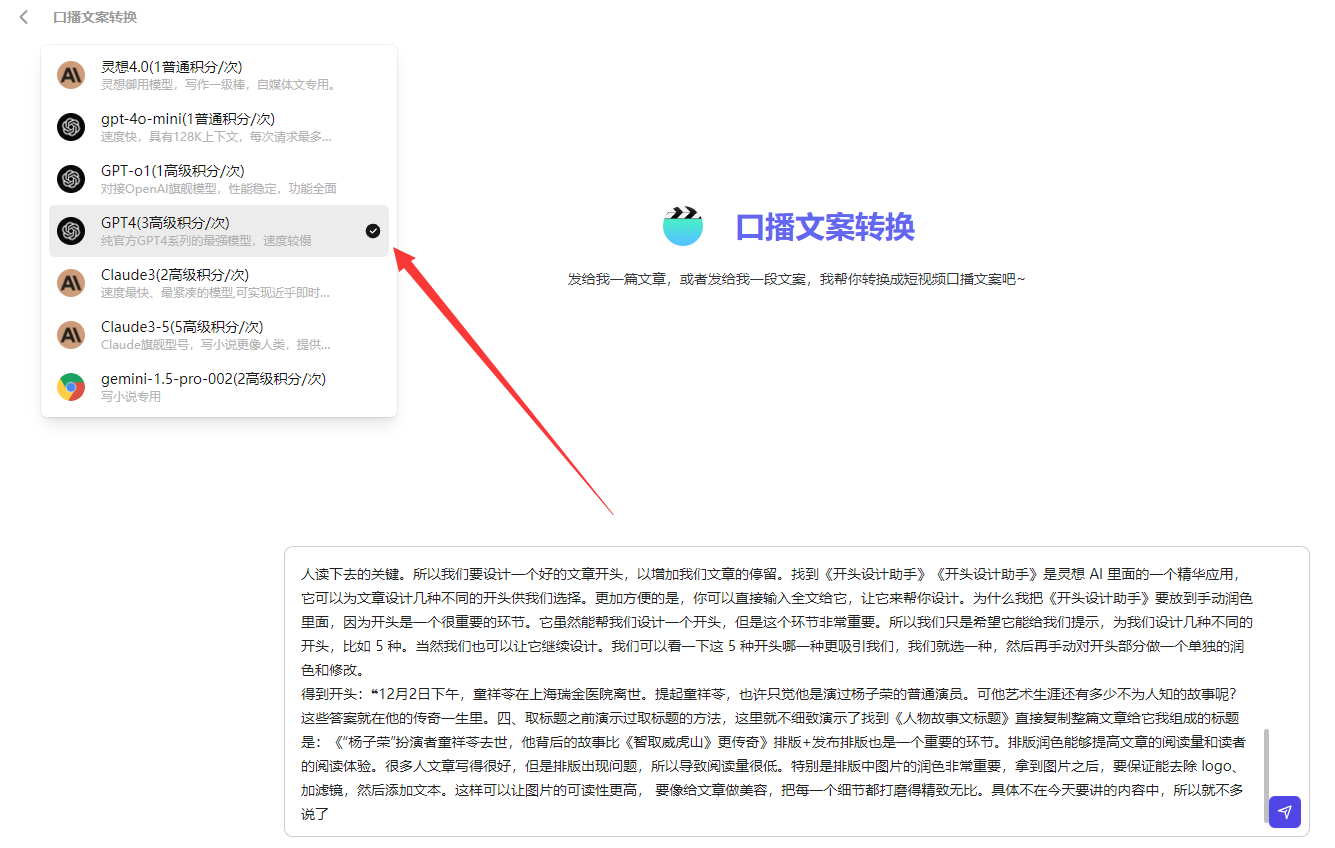Send the message with paper-plane button

coord(1285,812)
